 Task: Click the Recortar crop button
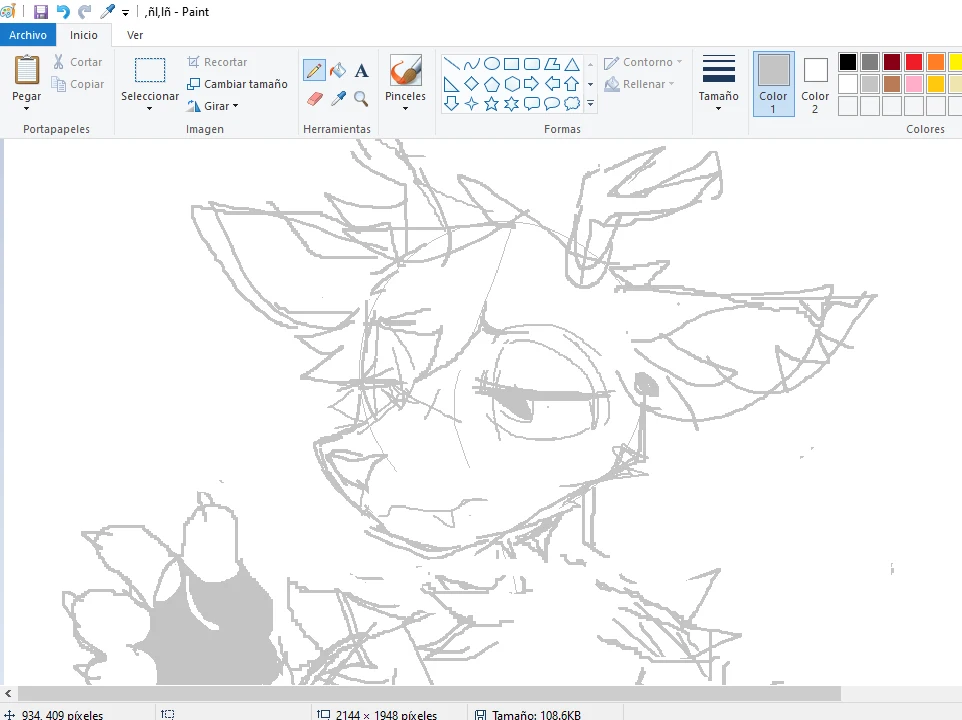[x=217, y=62]
